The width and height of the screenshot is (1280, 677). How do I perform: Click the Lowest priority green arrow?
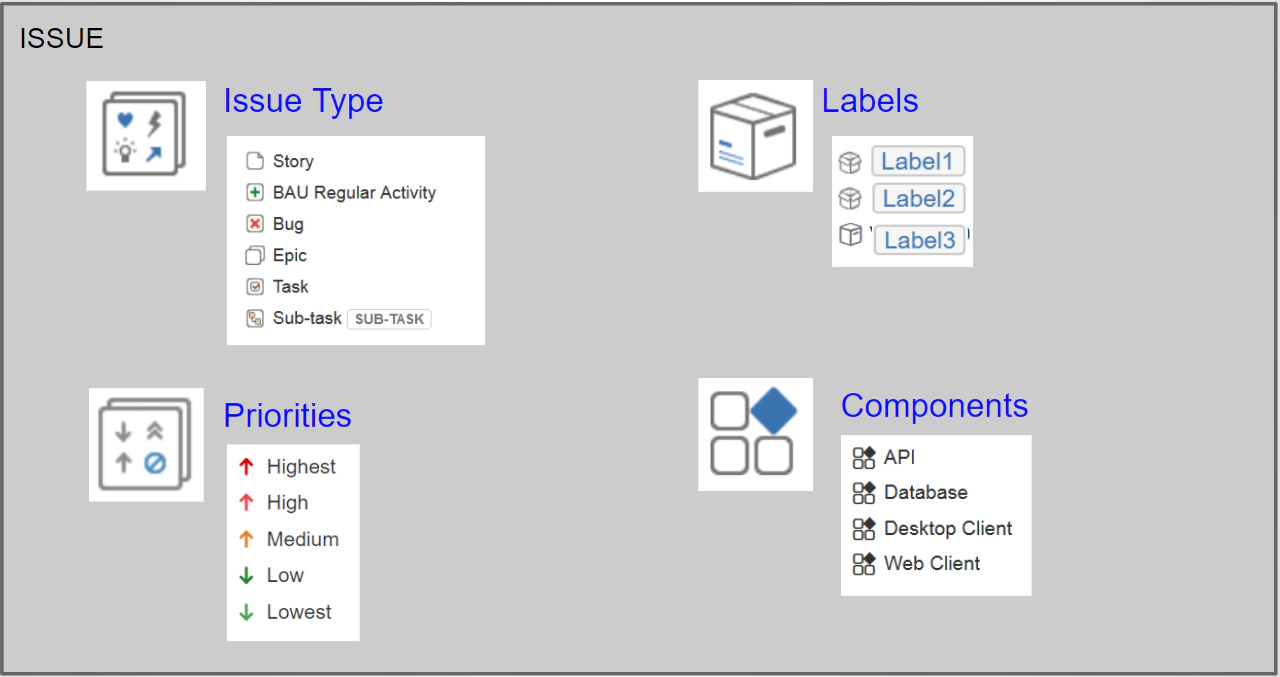pos(248,612)
